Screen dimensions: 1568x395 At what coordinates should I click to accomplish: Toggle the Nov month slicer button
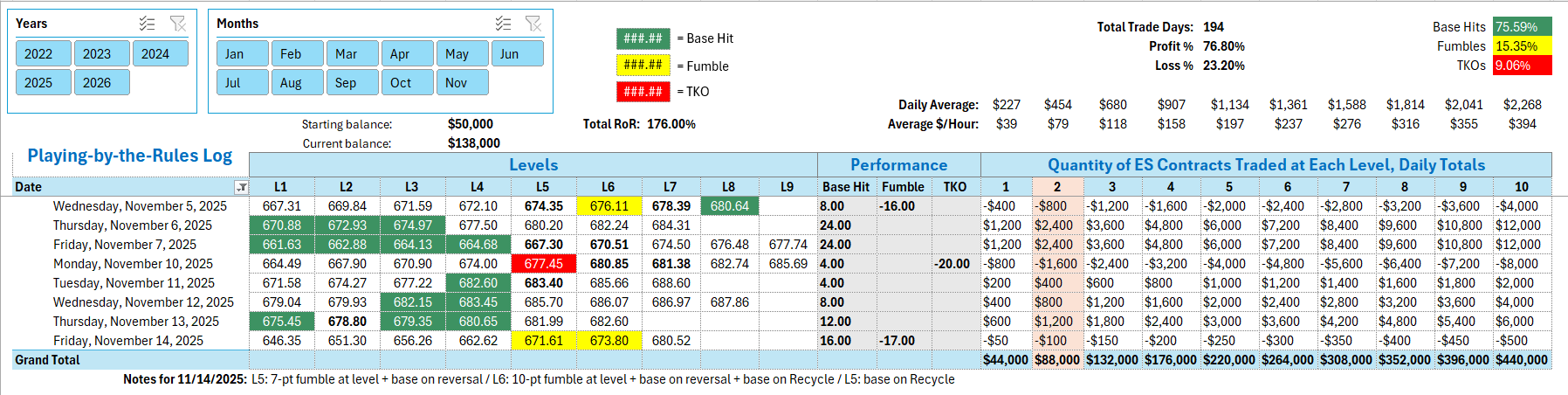click(461, 82)
